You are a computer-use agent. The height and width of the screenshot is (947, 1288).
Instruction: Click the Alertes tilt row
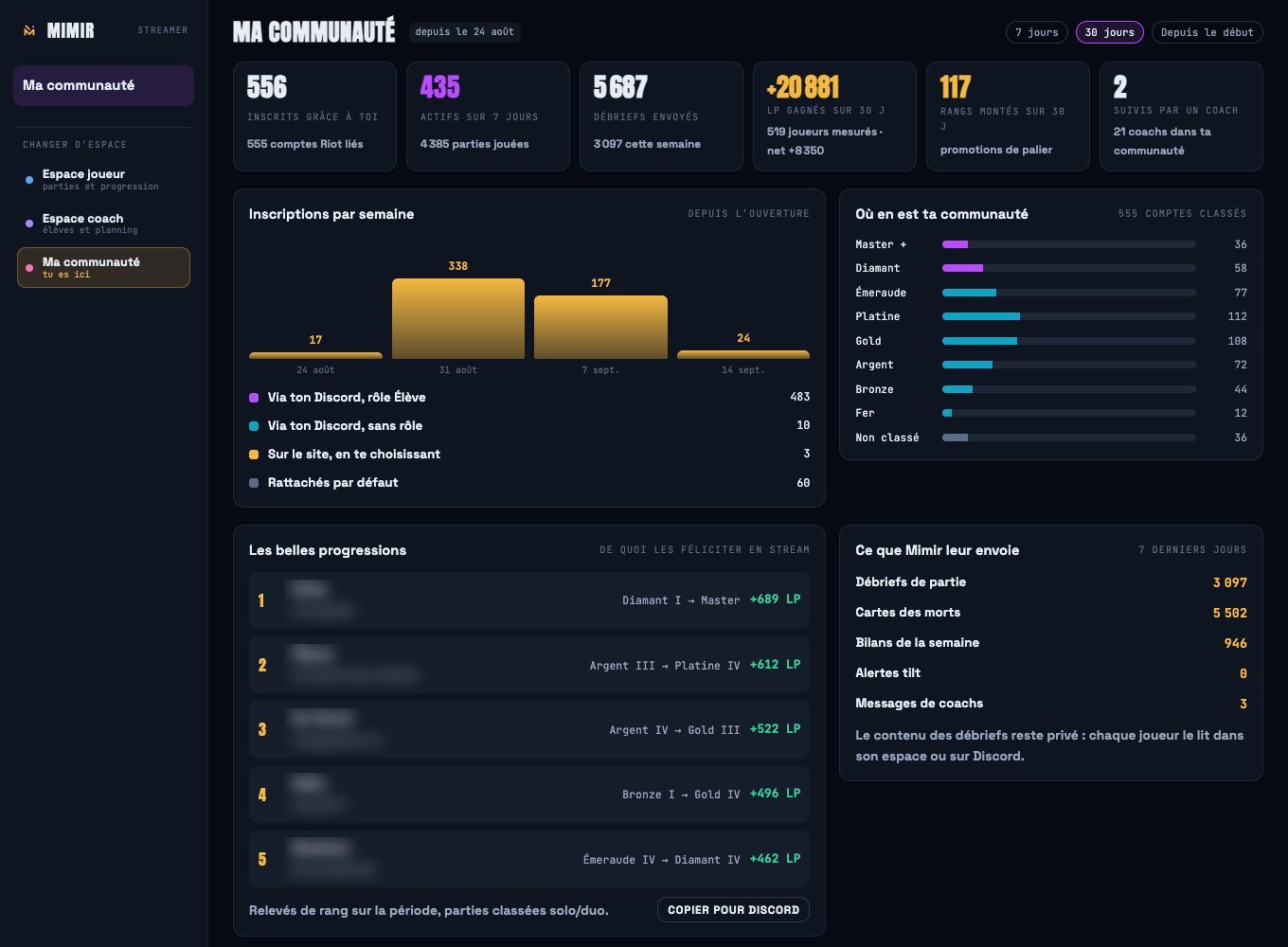tap(1051, 673)
